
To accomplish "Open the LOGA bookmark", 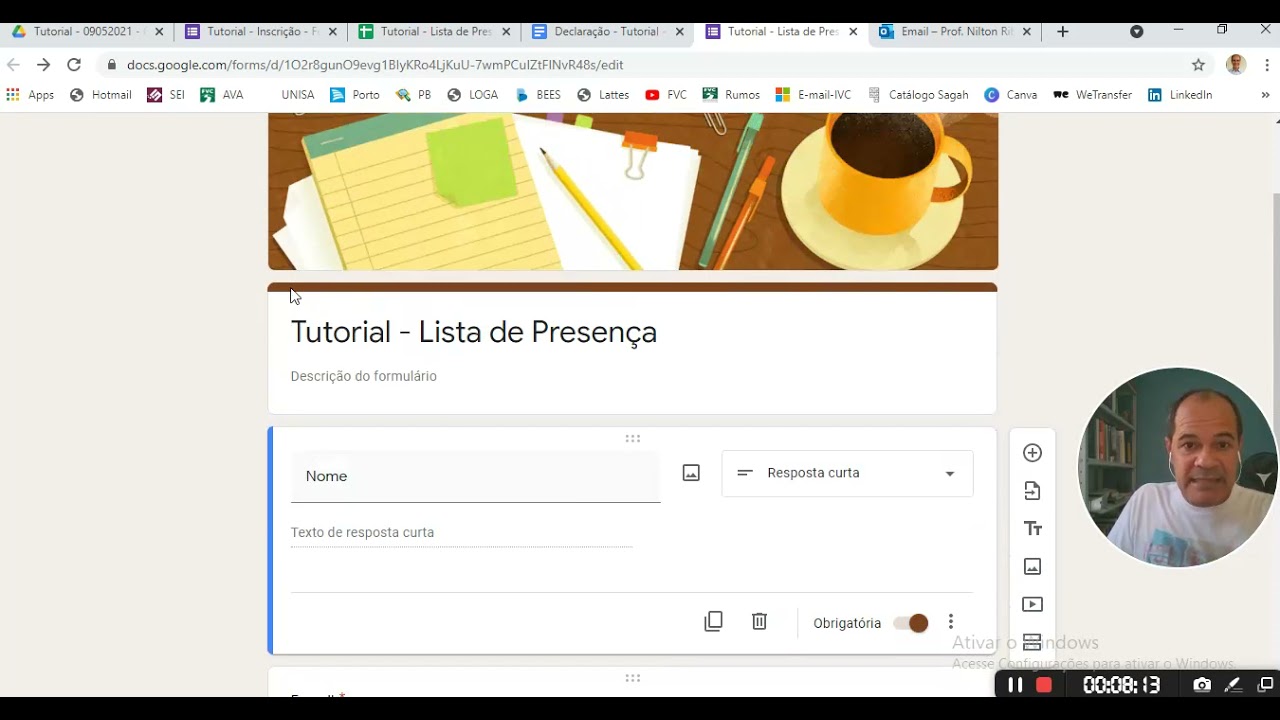I will (x=473, y=95).
